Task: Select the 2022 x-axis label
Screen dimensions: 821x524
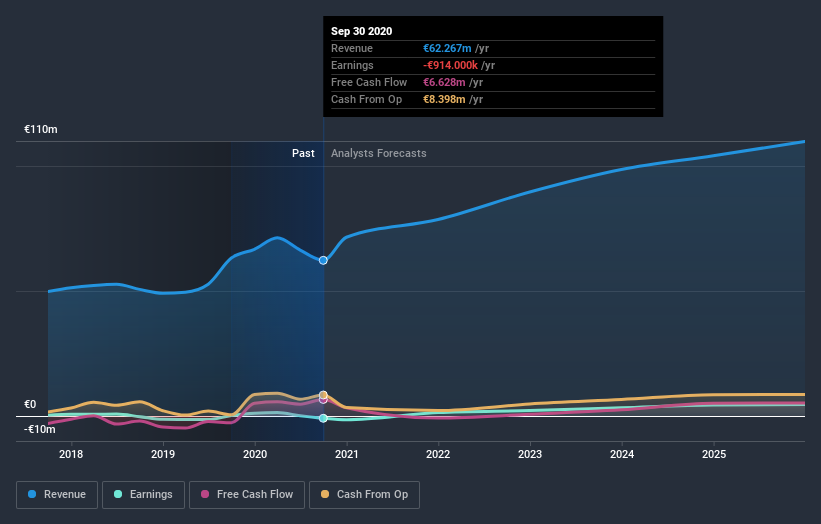Action: (x=438, y=454)
